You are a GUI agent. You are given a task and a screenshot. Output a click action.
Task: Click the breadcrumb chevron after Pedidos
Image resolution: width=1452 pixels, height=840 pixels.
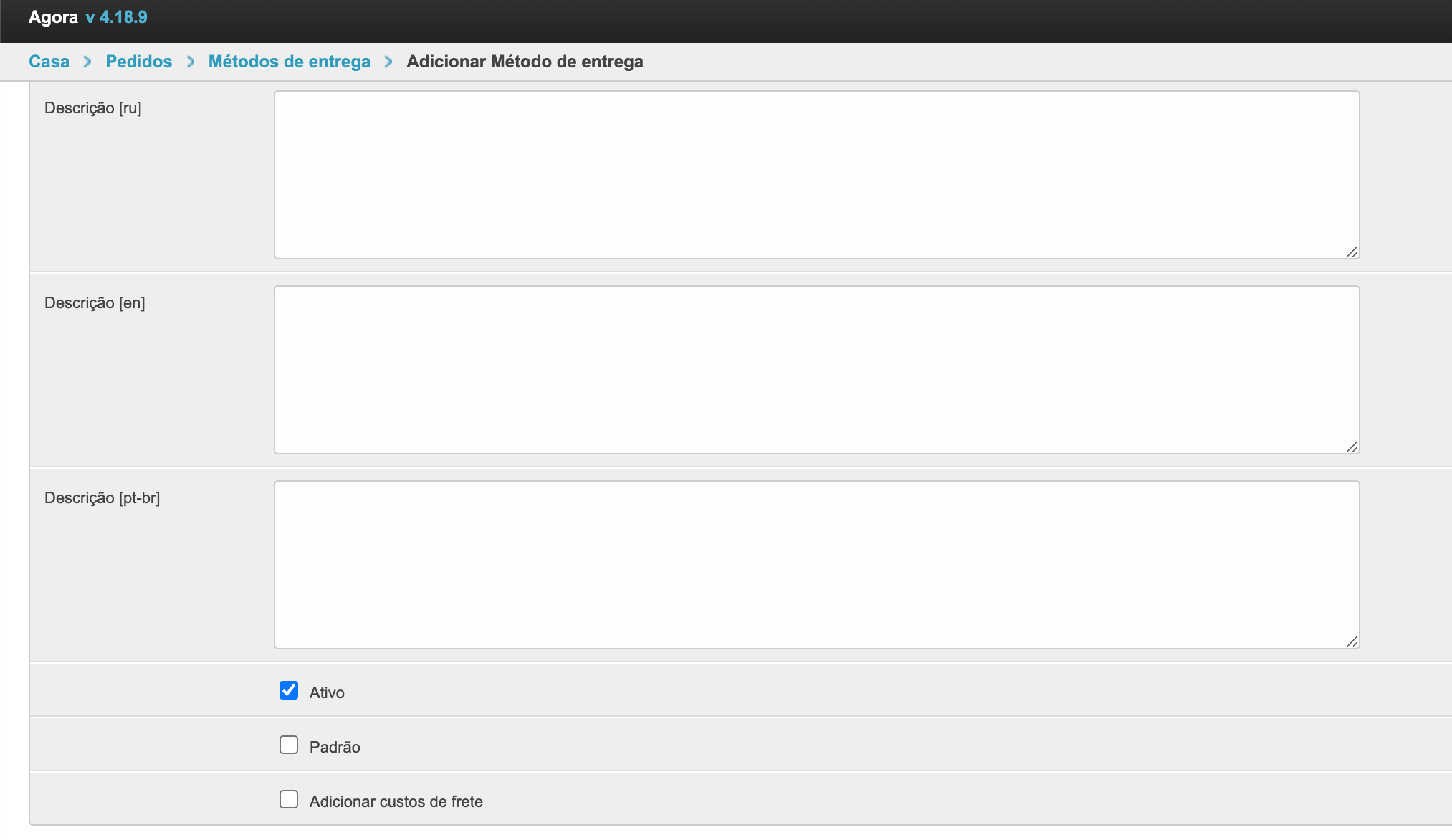(191, 62)
